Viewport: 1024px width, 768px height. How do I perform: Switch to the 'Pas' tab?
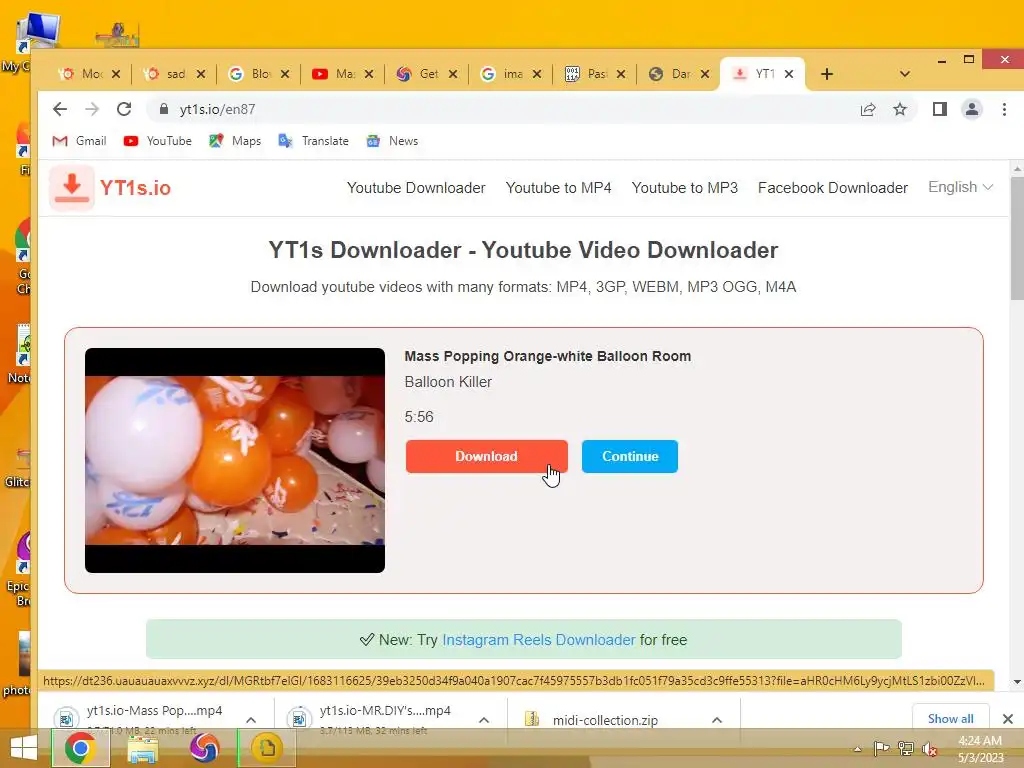point(586,74)
